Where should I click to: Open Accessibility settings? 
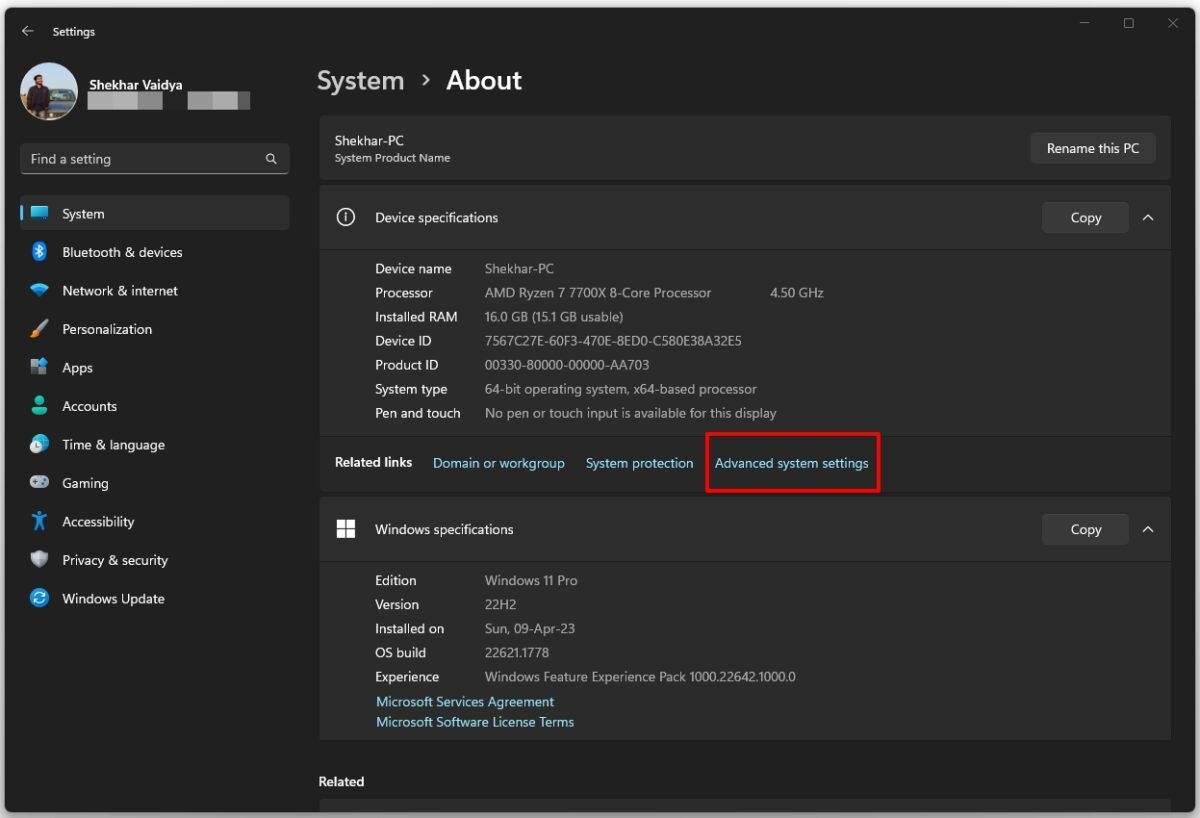pyautogui.click(x=97, y=521)
